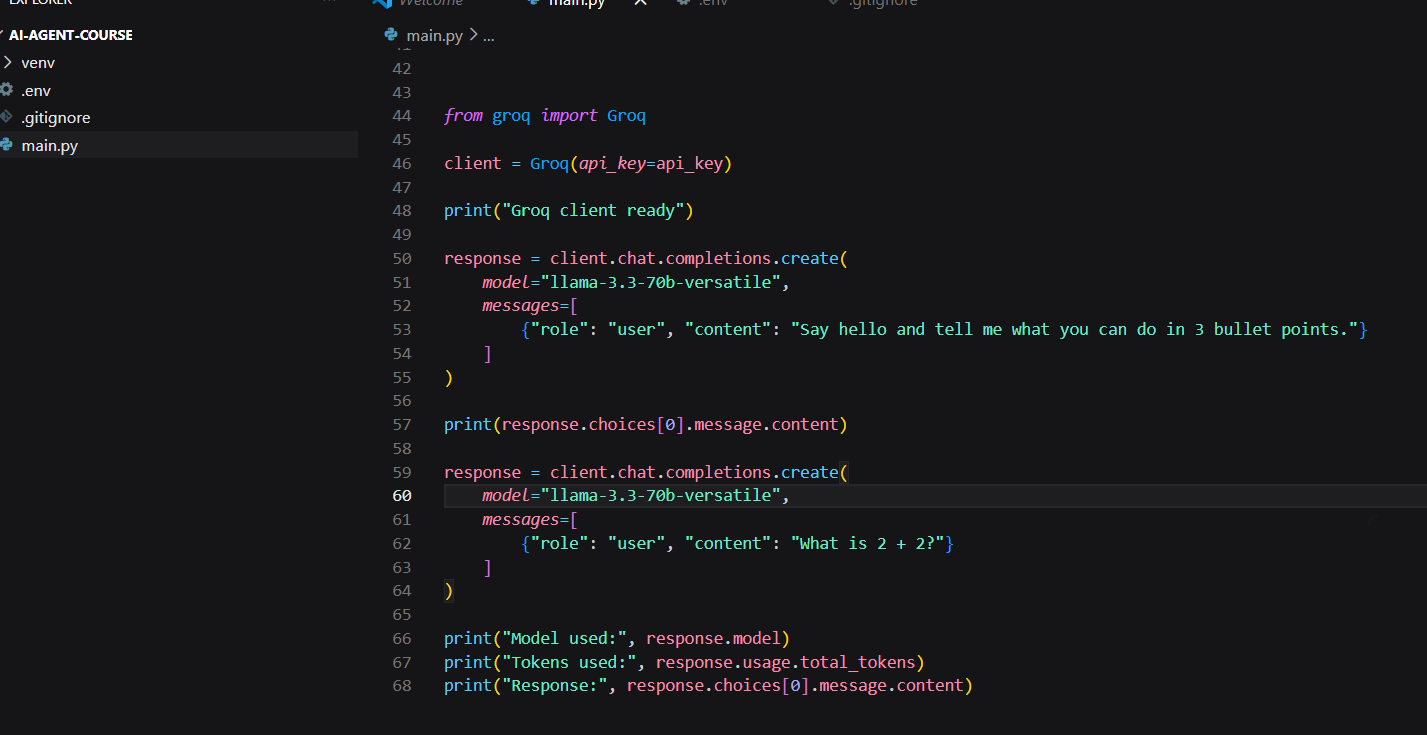Click 'messages=[' on line 61
This screenshot has height=735, width=1427.
click(530, 520)
